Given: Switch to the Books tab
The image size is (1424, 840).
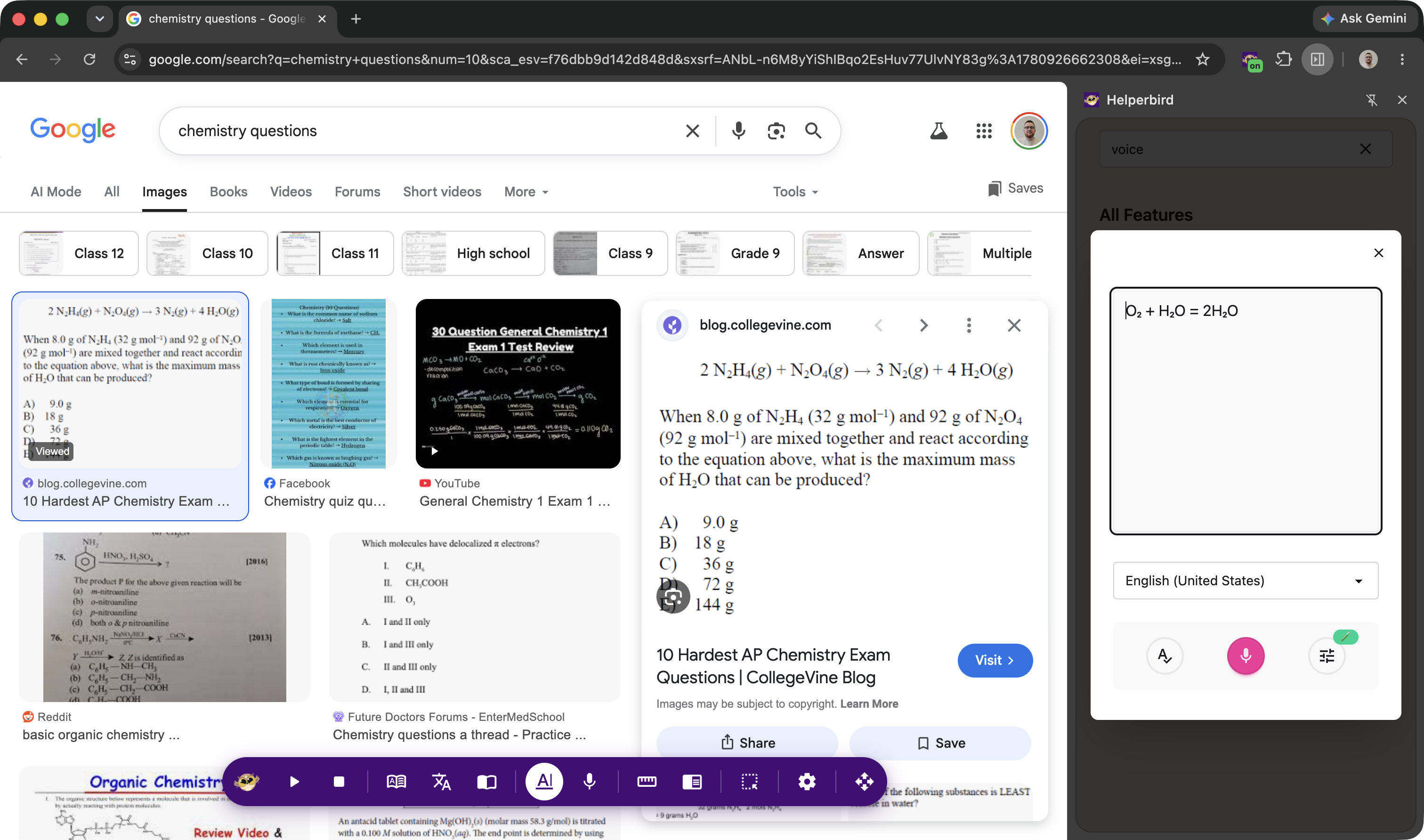Looking at the screenshot, I should pos(228,192).
